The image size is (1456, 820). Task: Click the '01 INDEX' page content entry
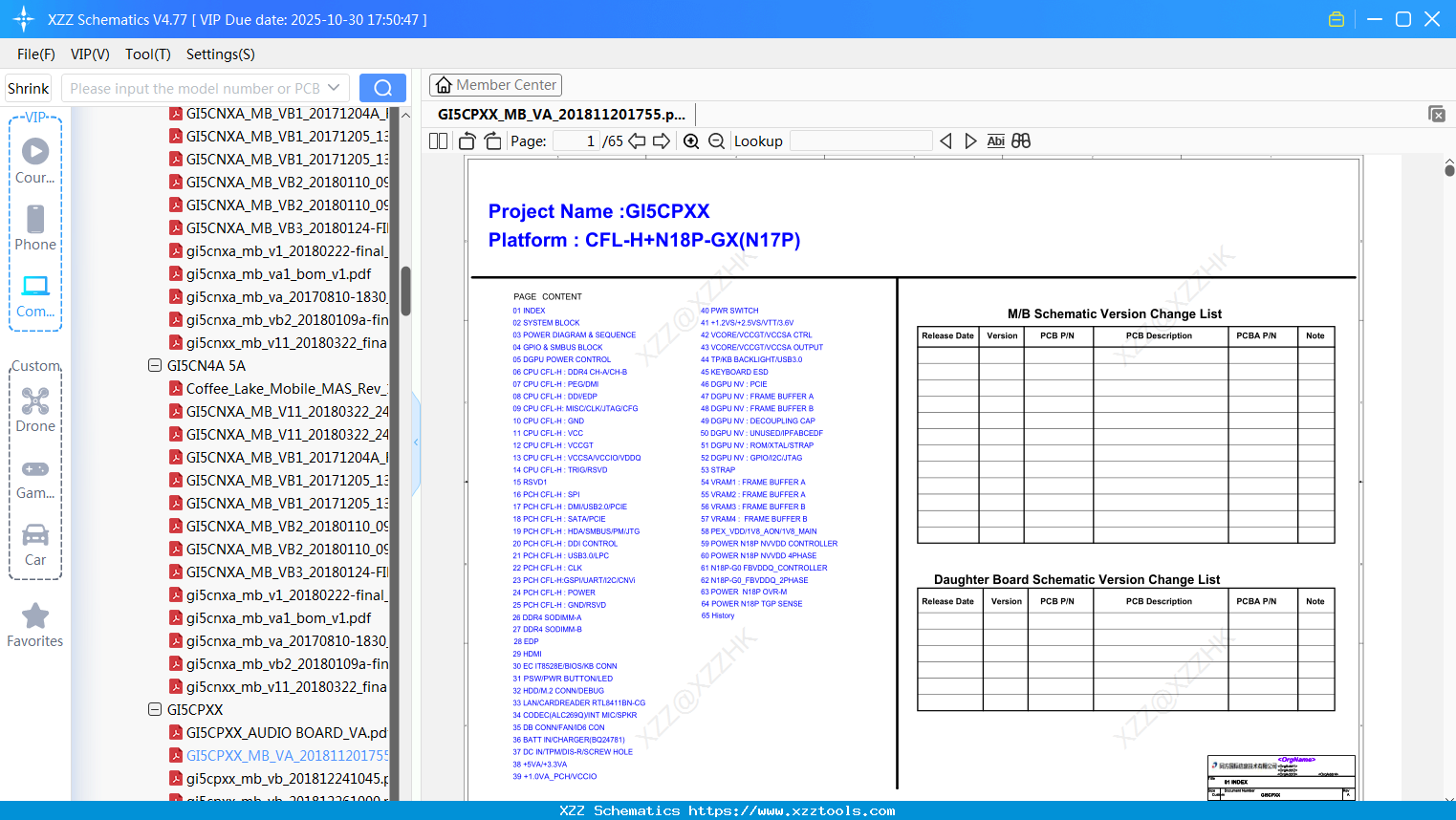529,311
